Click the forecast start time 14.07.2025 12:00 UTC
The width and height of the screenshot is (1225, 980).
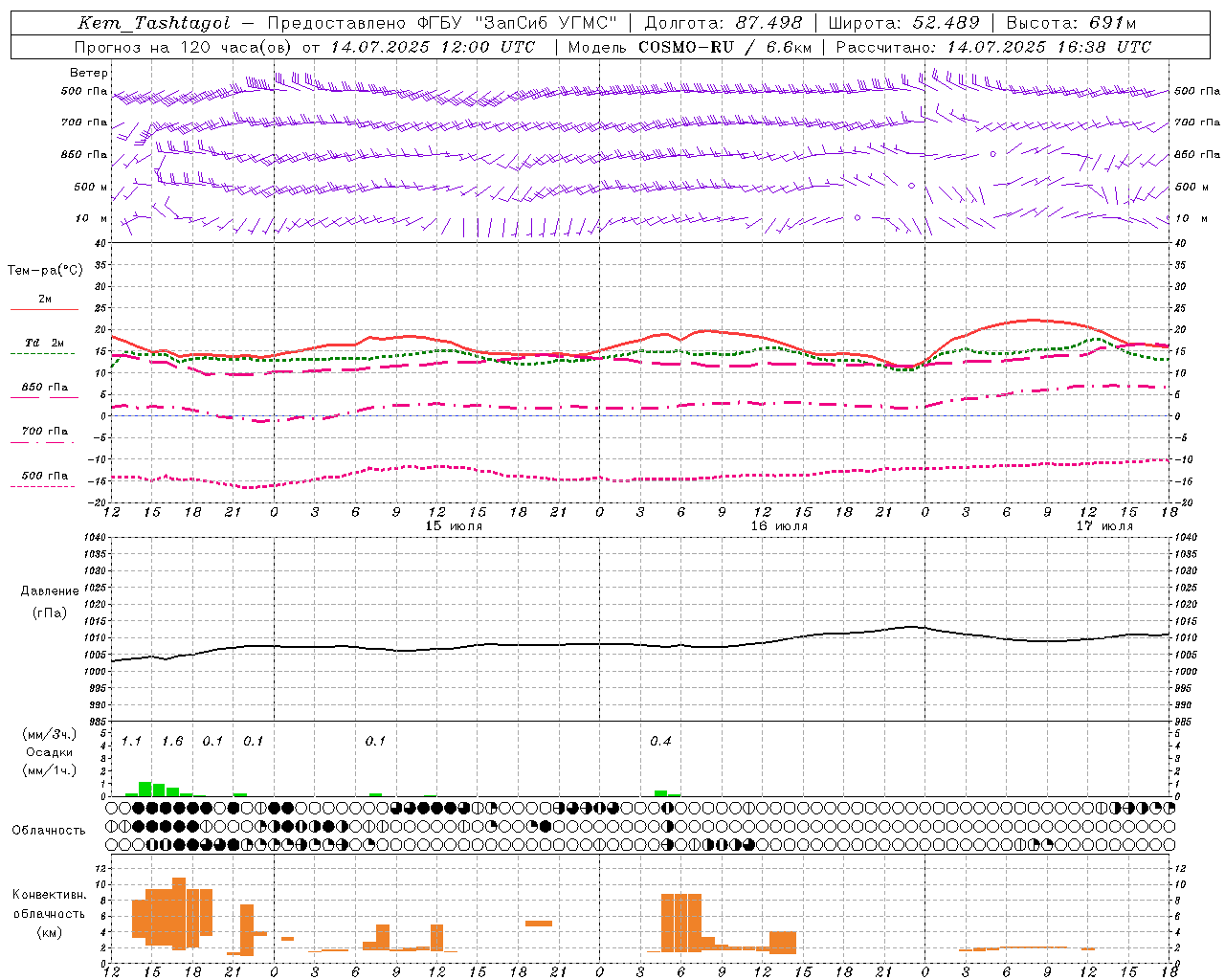click(x=433, y=47)
